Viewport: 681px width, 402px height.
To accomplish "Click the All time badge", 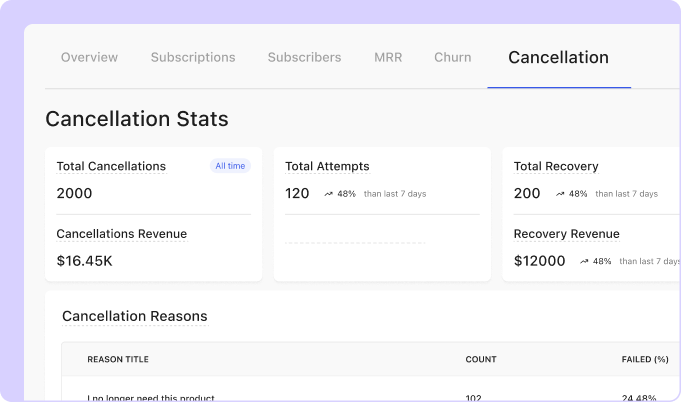I will [x=230, y=166].
